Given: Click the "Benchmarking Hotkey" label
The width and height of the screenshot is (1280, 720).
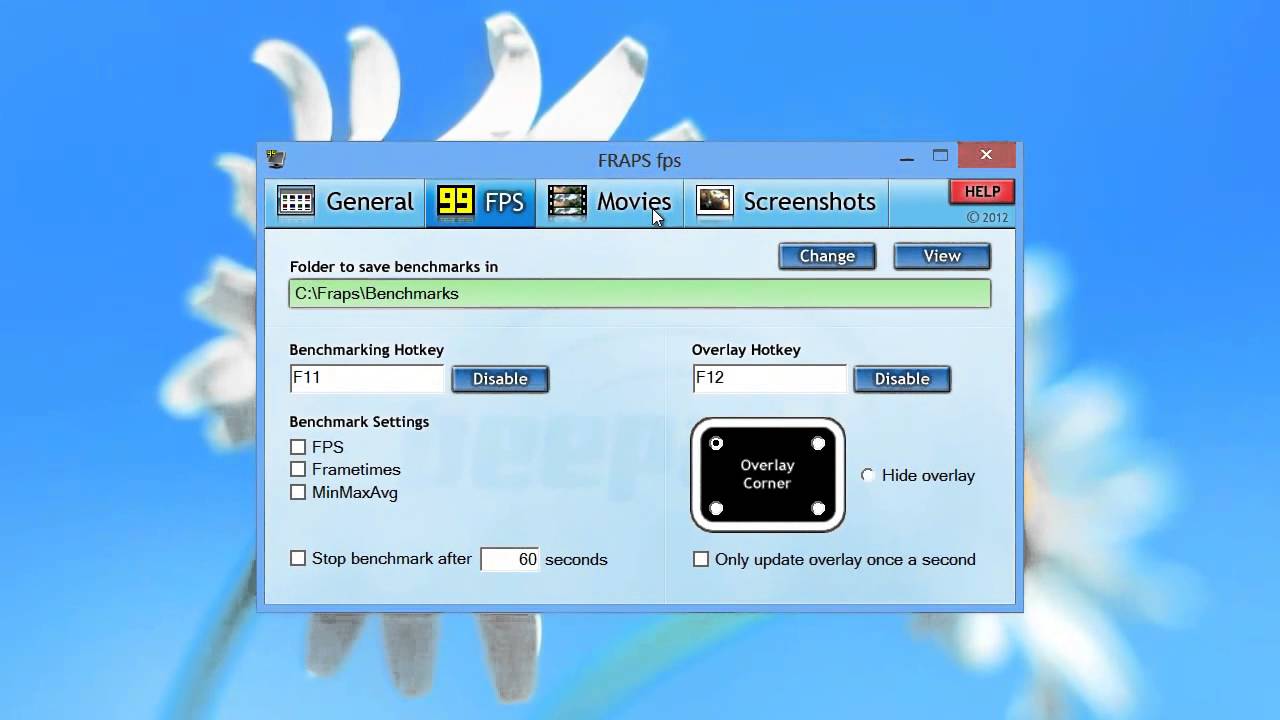Looking at the screenshot, I should click(x=367, y=350).
